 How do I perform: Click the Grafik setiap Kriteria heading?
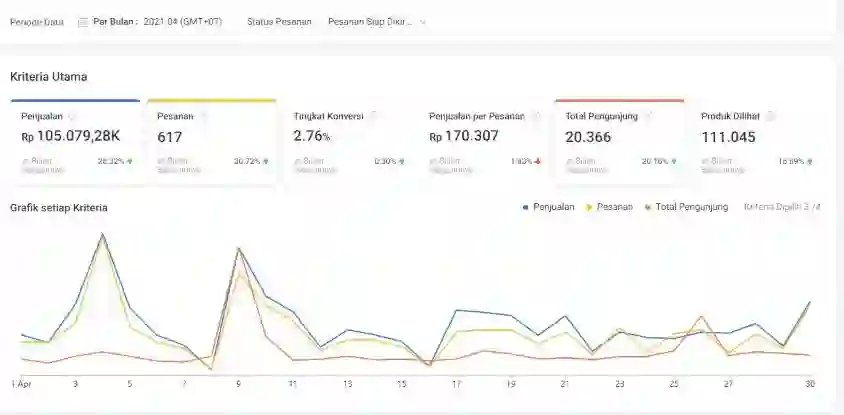point(59,208)
